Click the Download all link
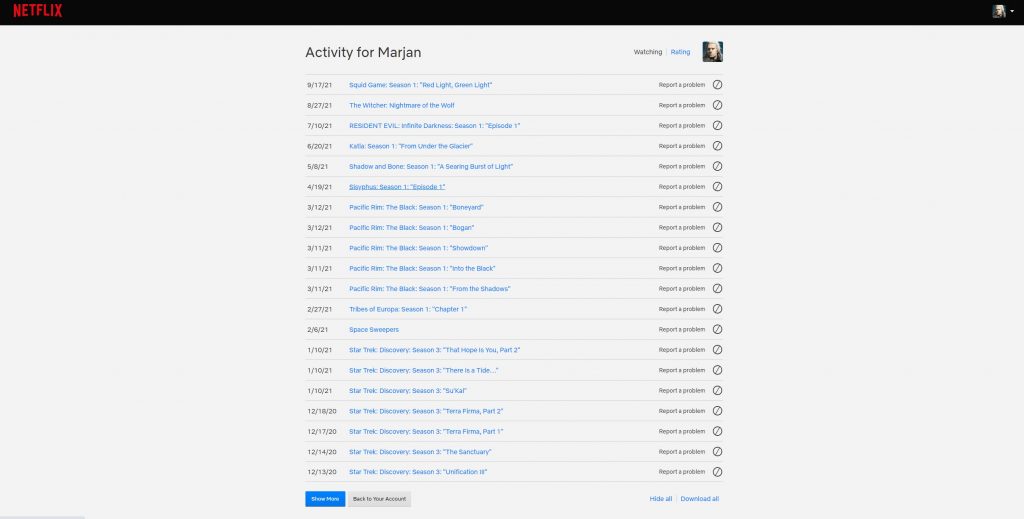The height and width of the screenshot is (519, 1024). (700, 498)
